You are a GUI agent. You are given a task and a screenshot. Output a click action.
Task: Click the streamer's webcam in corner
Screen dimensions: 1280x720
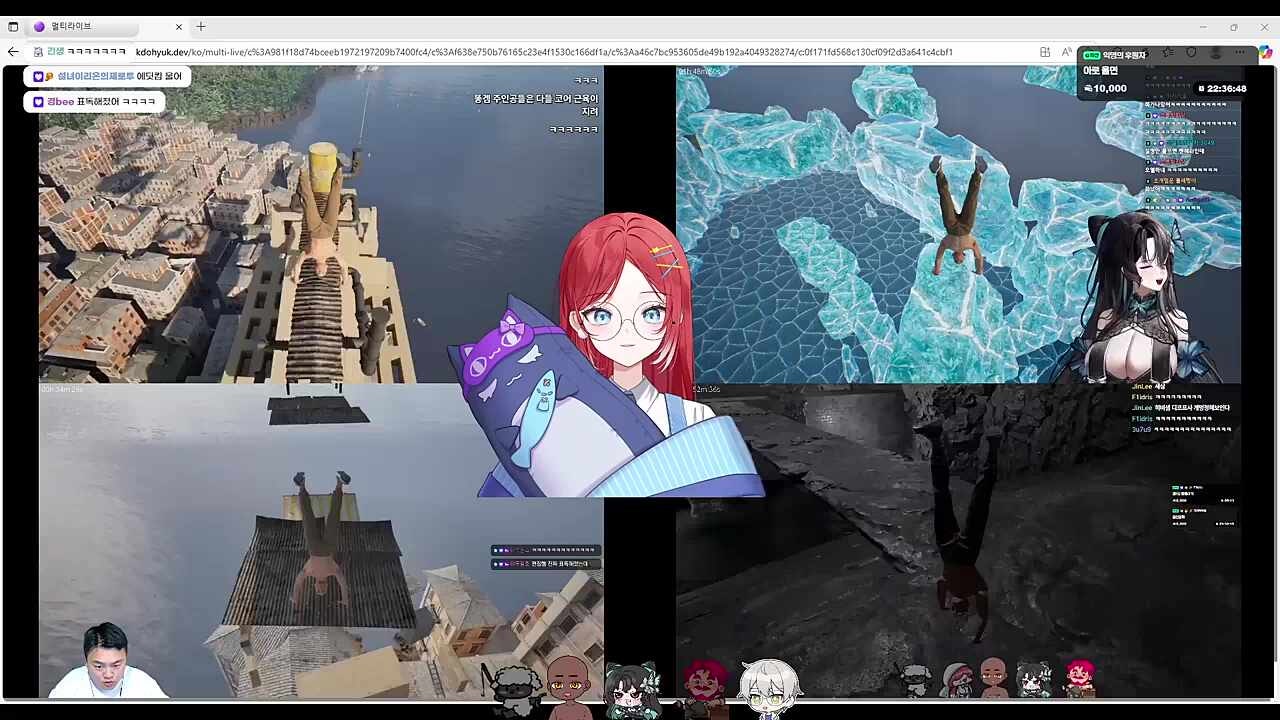pos(106,660)
